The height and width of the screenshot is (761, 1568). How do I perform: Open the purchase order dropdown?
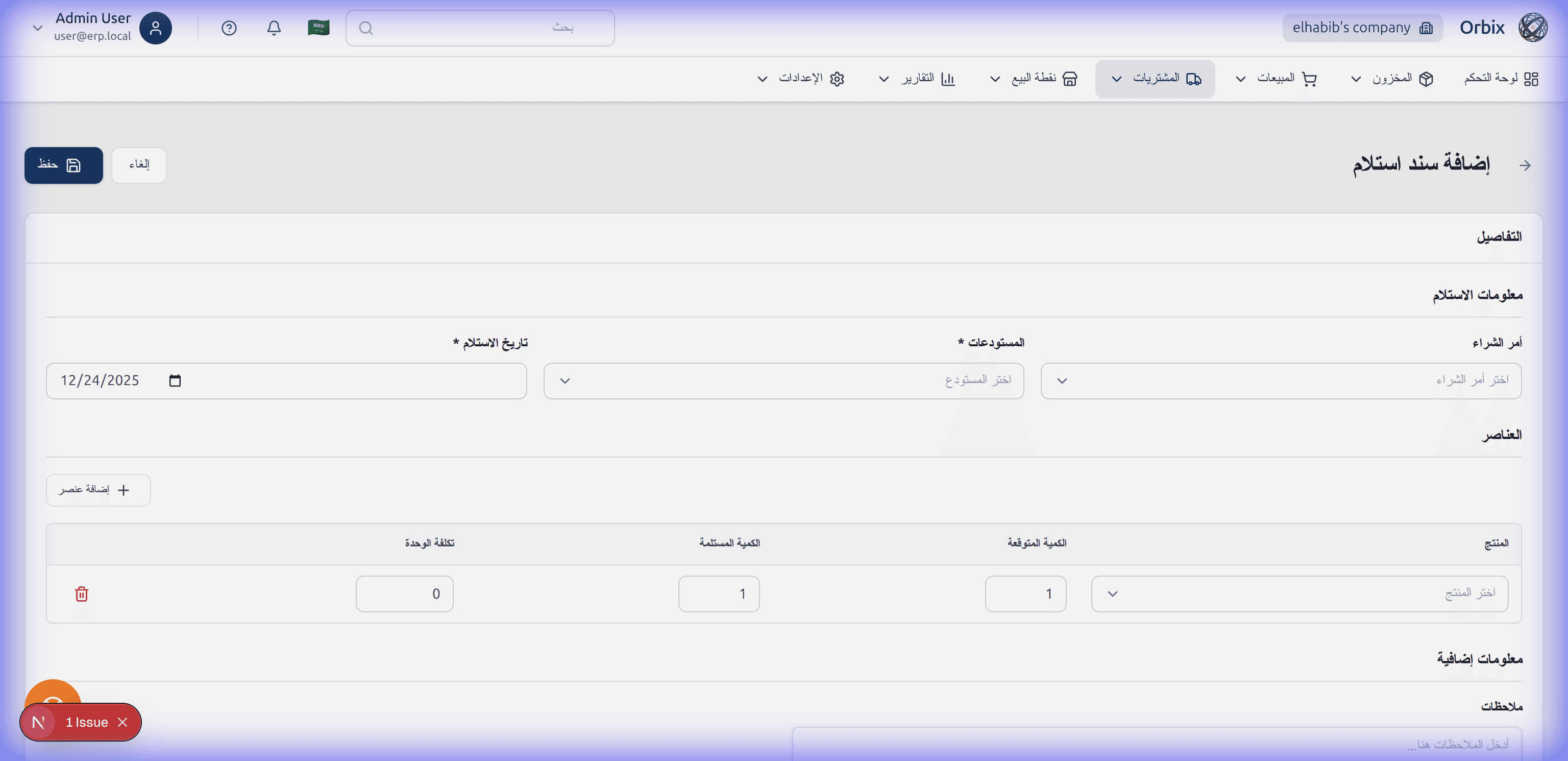[1281, 381]
